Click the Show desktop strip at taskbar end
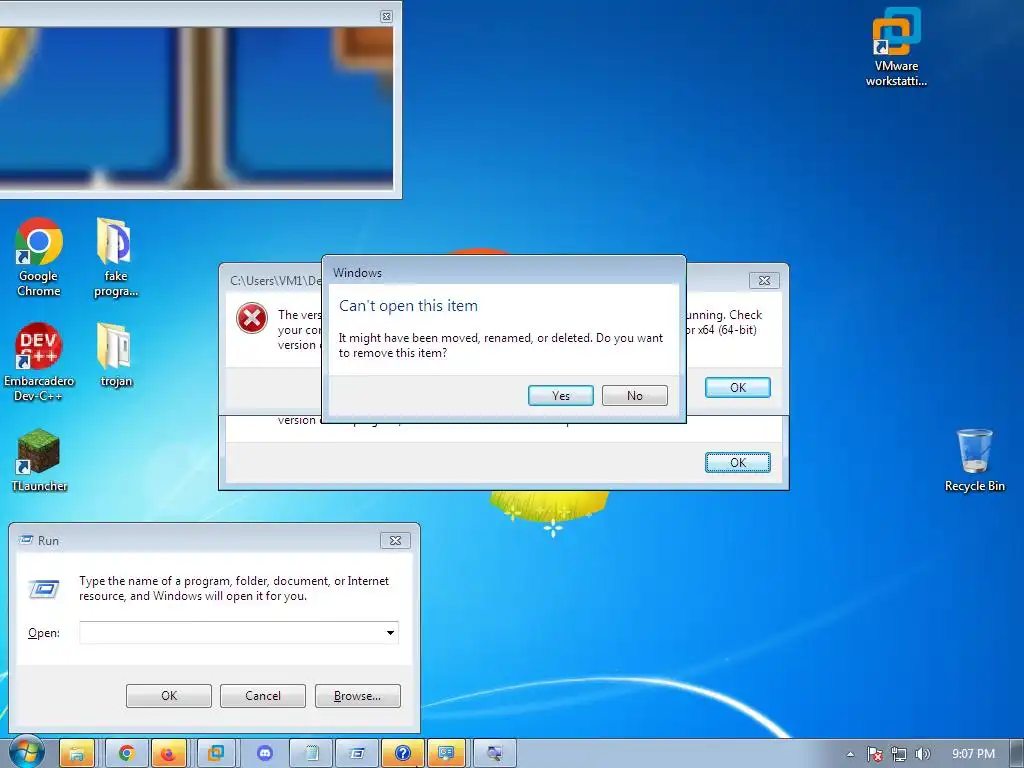Viewport: 1024px width, 768px height. pyautogui.click(x=1017, y=753)
